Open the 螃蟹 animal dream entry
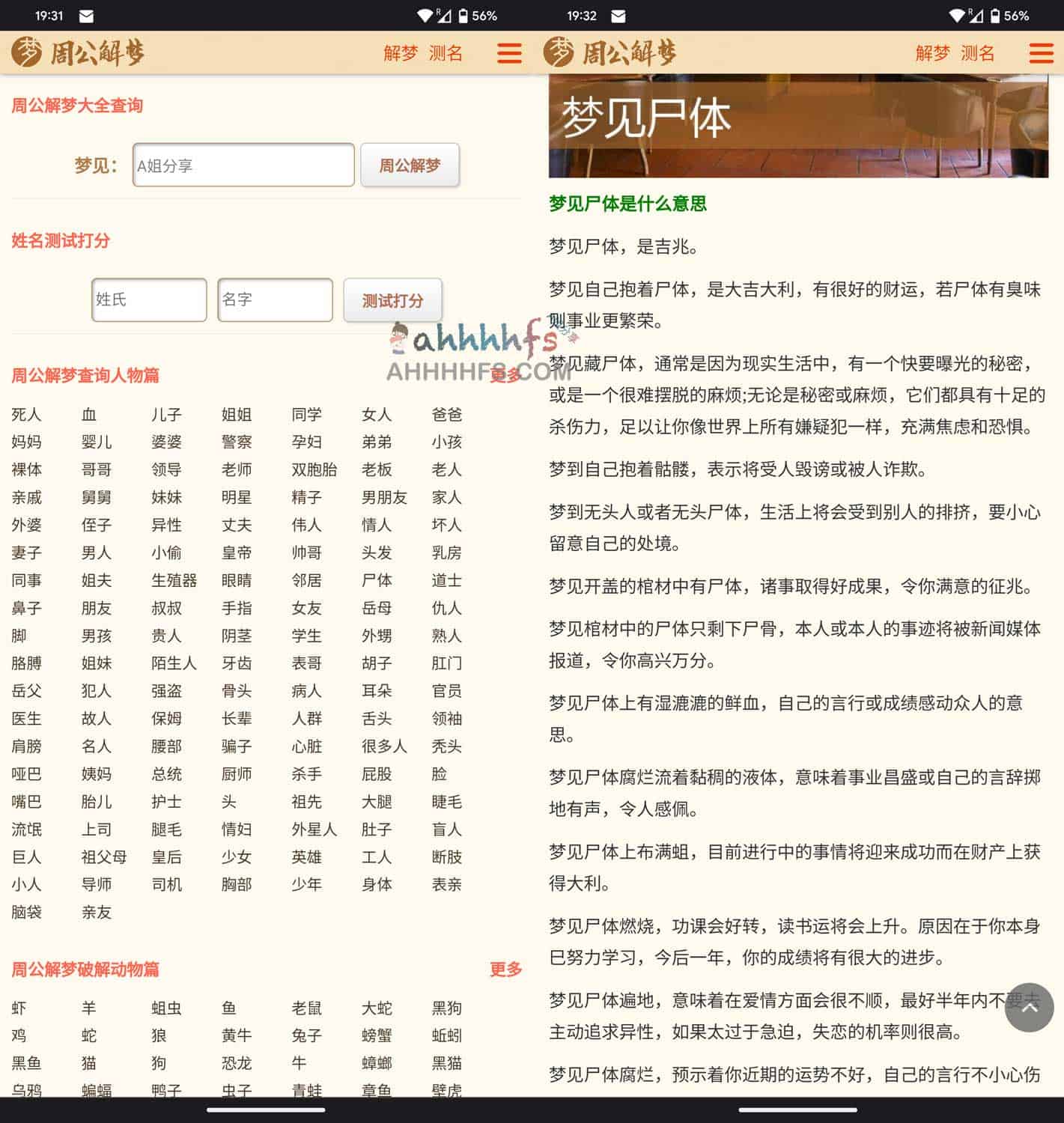This screenshot has height=1123, width=1064. tap(377, 1037)
